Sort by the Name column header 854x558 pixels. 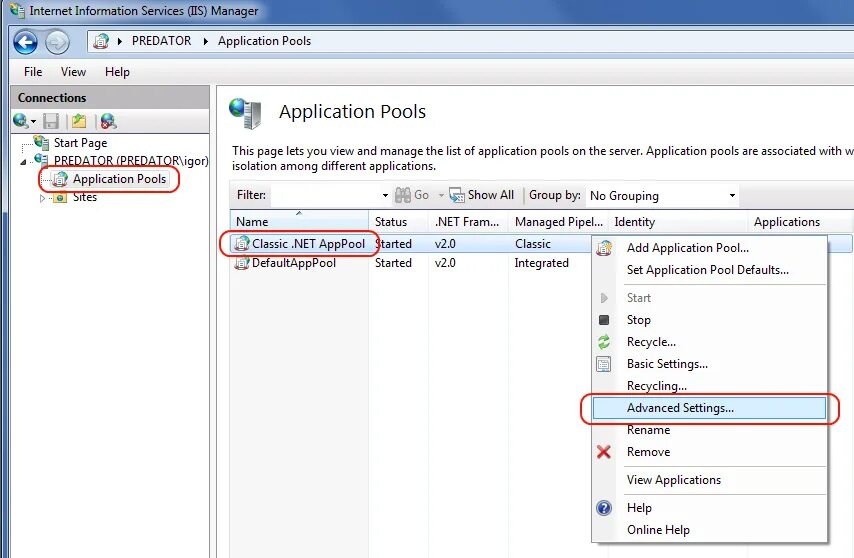(x=299, y=222)
